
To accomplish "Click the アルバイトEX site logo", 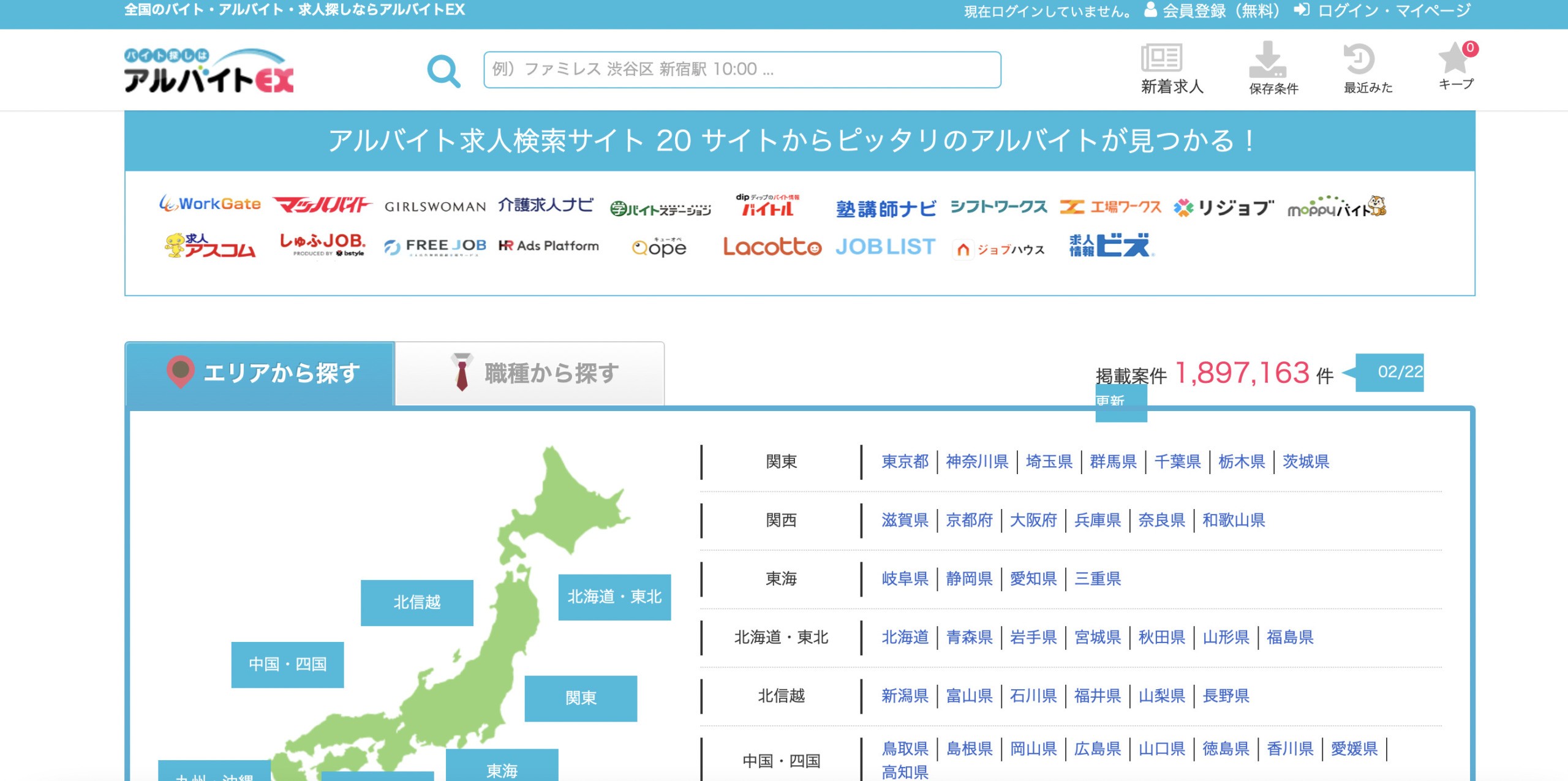I will click(x=209, y=71).
